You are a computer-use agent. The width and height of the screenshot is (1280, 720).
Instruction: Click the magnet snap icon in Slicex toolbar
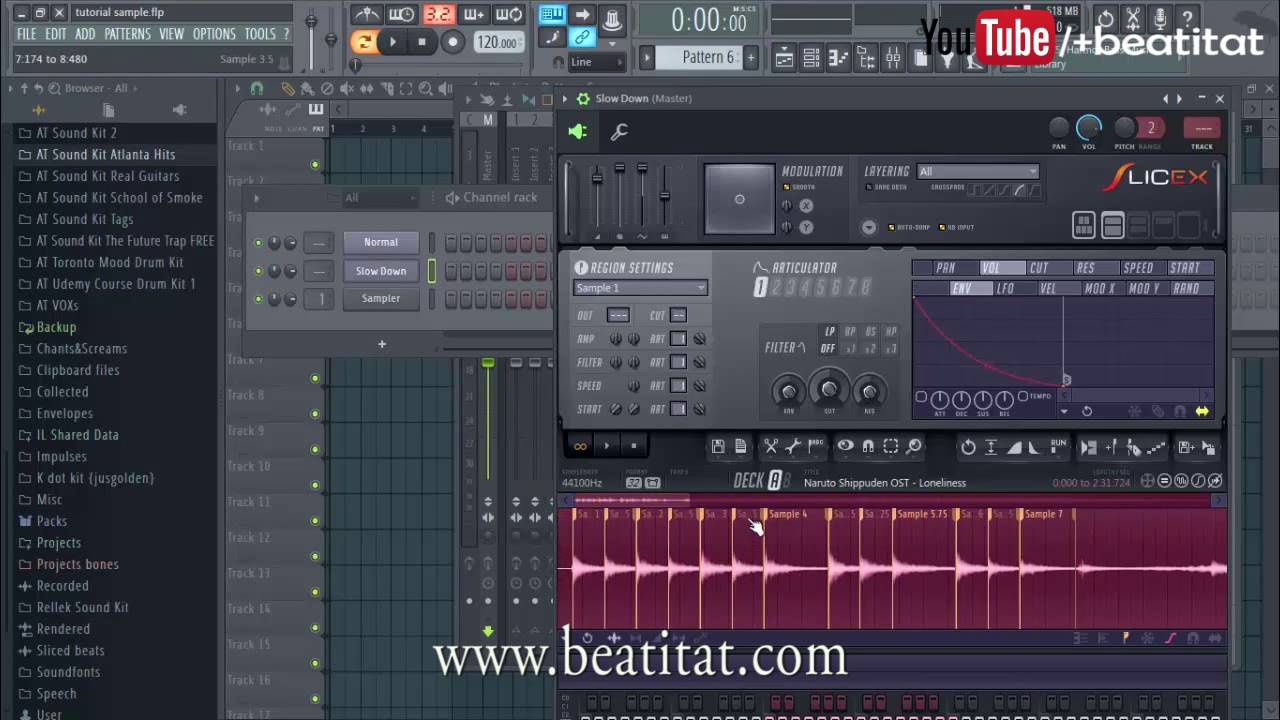[x=867, y=447]
